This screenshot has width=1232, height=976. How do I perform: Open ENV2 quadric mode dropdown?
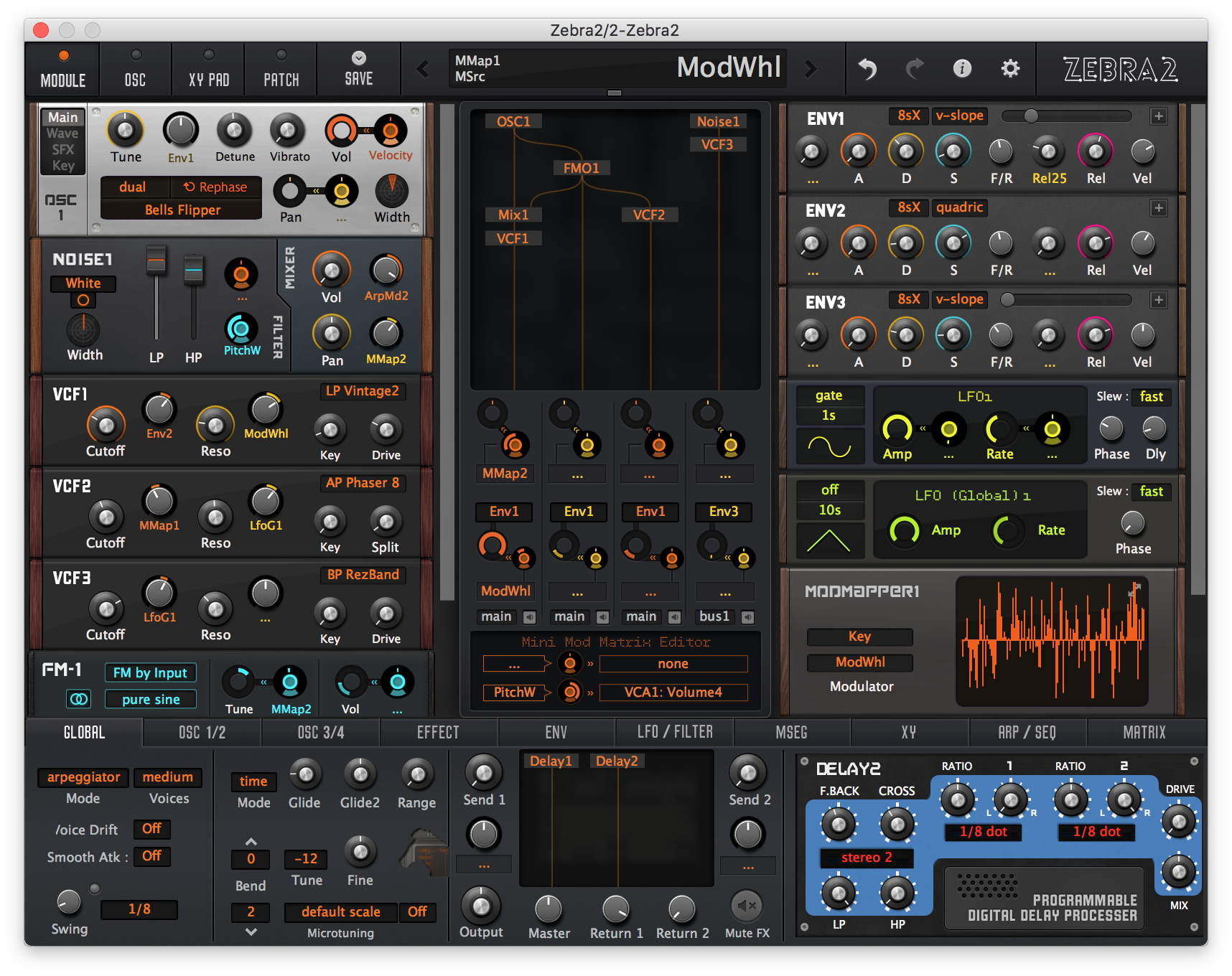pos(960,207)
